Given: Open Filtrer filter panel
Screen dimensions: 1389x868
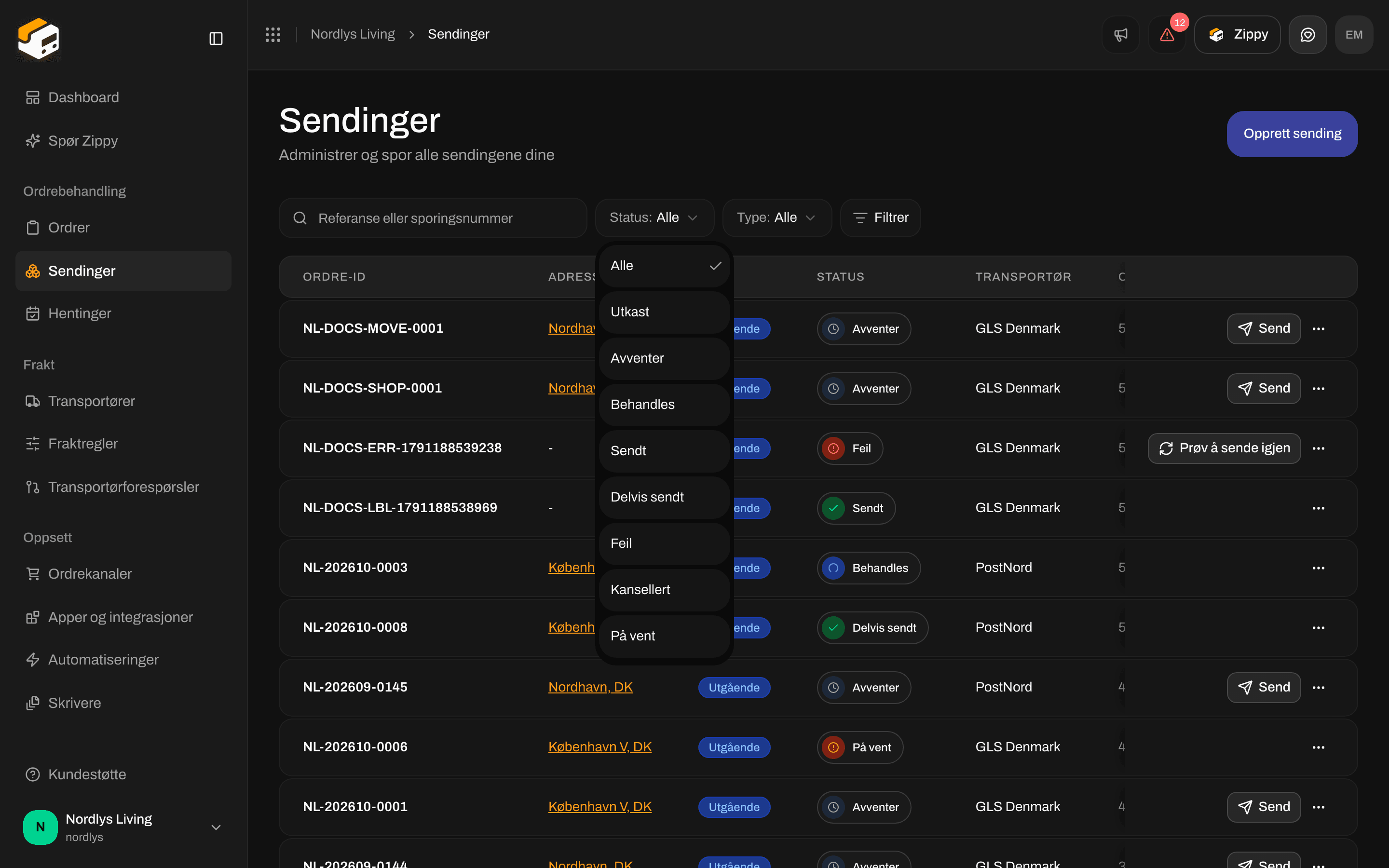Looking at the screenshot, I should pos(881,217).
